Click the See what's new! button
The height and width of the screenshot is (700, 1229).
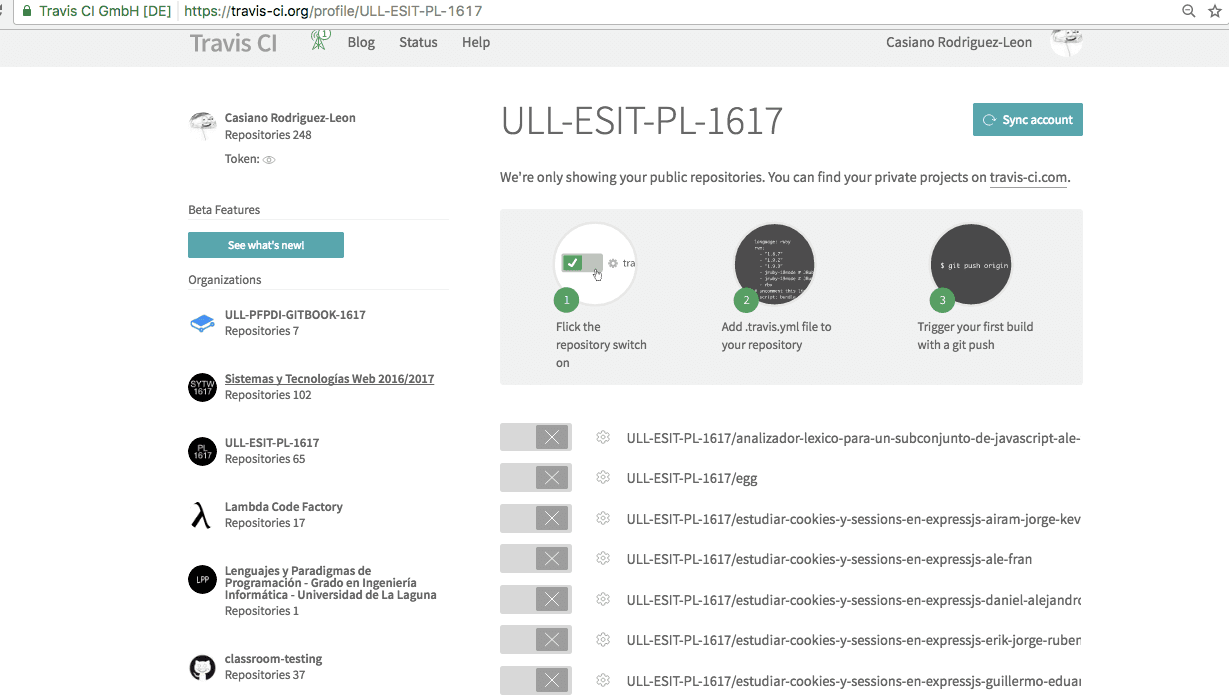[x=266, y=245]
